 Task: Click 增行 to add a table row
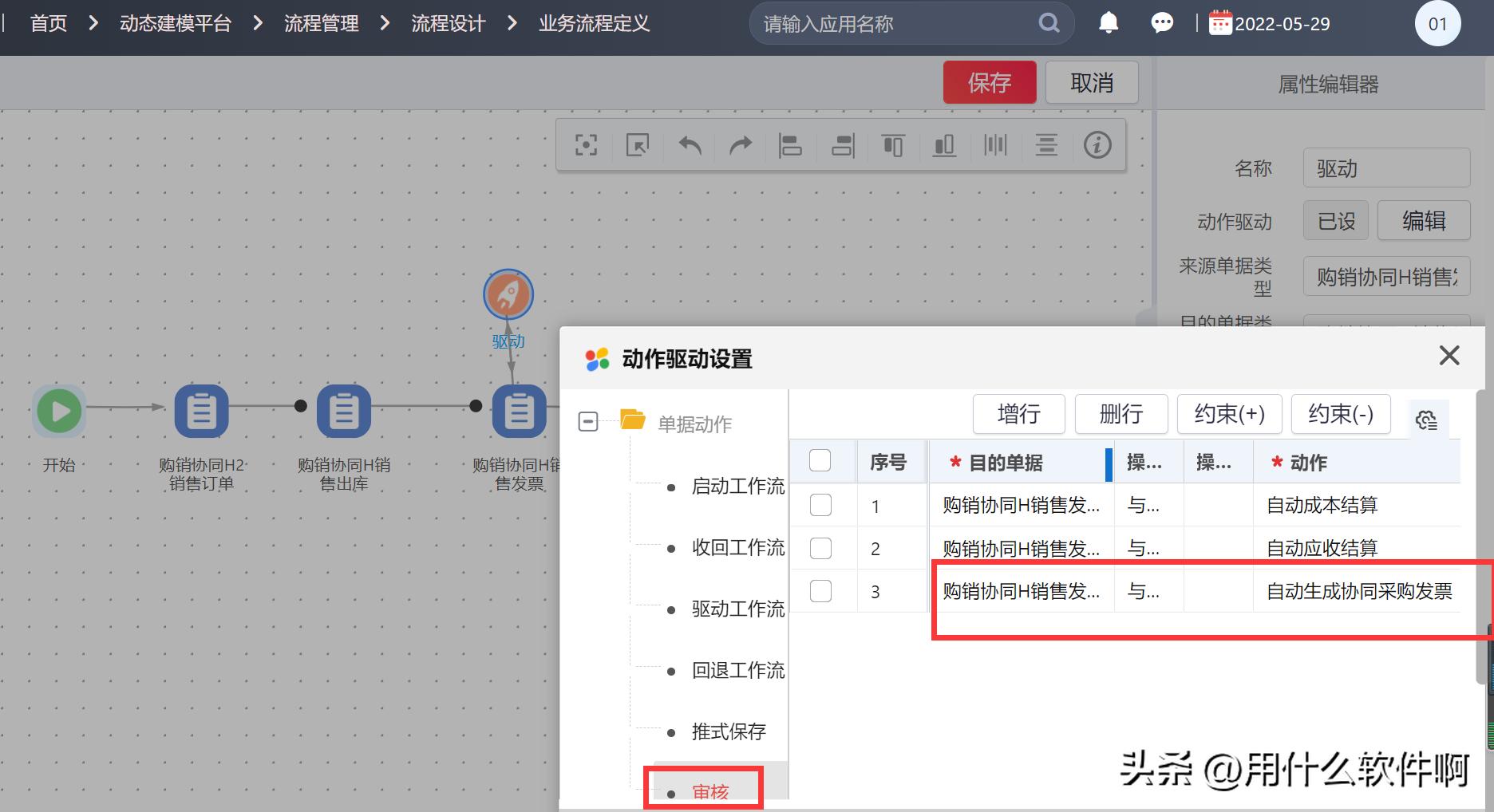(1018, 414)
